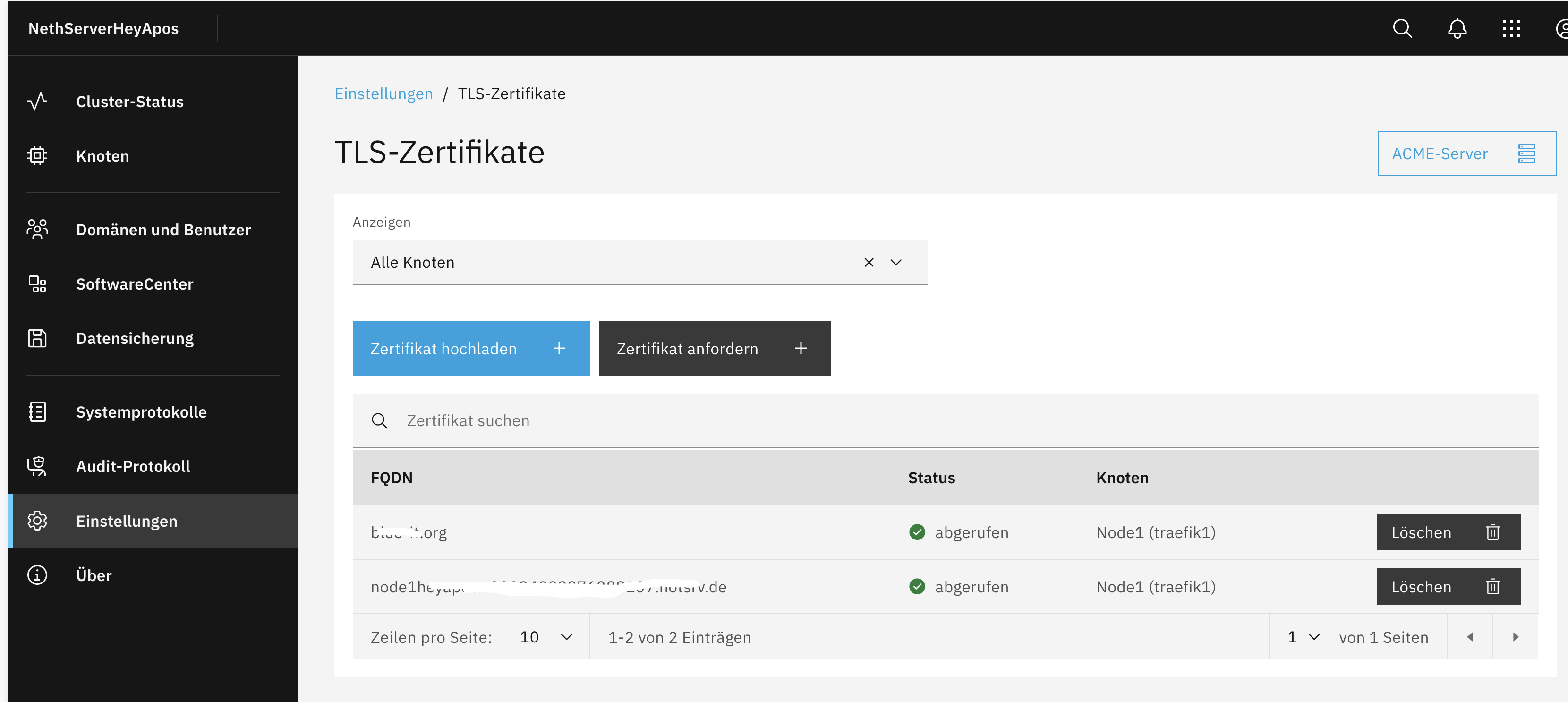Open the Über menu item
Screen dimensions: 1568x702
[94, 575]
